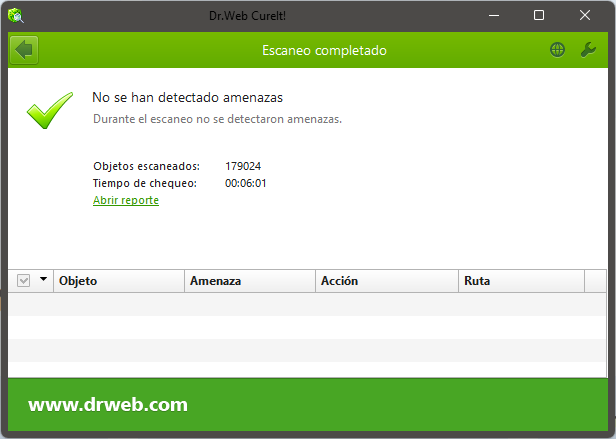Sort by the Ruta column header
Viewport: 616px width, 439px height.
coord(521,281)
